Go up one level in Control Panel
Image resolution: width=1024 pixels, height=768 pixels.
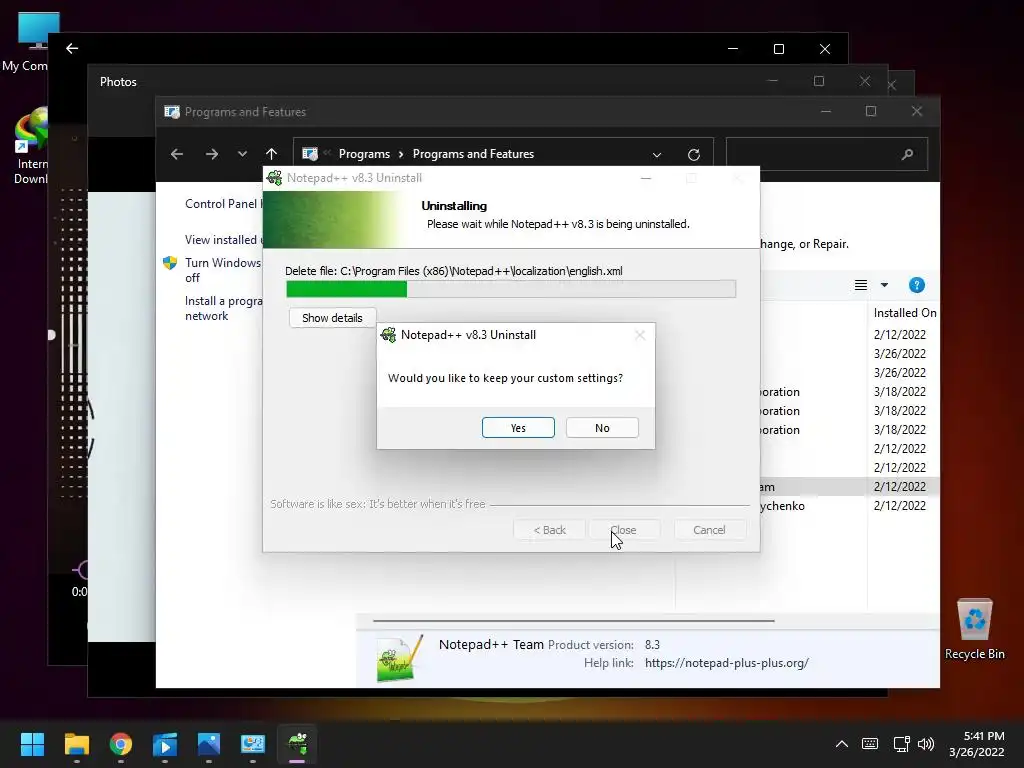tap(272, 154)
